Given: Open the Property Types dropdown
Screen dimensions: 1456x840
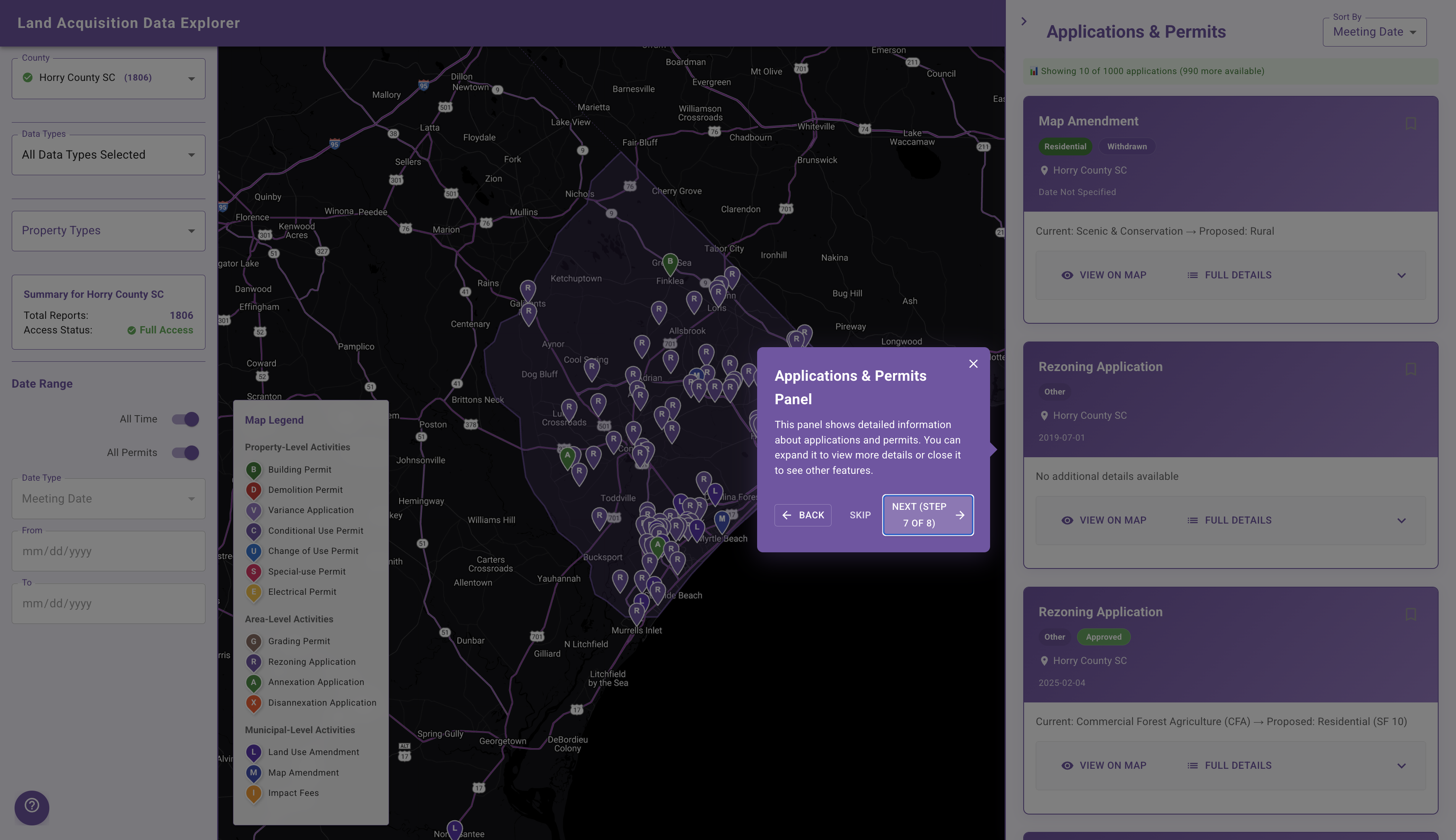Looking at the screenshot, I should (x=108, y=230).
